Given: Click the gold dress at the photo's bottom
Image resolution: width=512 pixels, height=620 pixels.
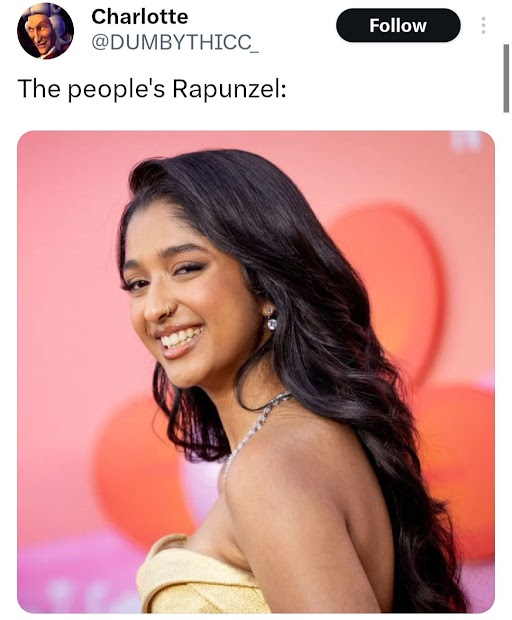Looking at the screenshot, I should pyautogui.click(x=198, y=577).
